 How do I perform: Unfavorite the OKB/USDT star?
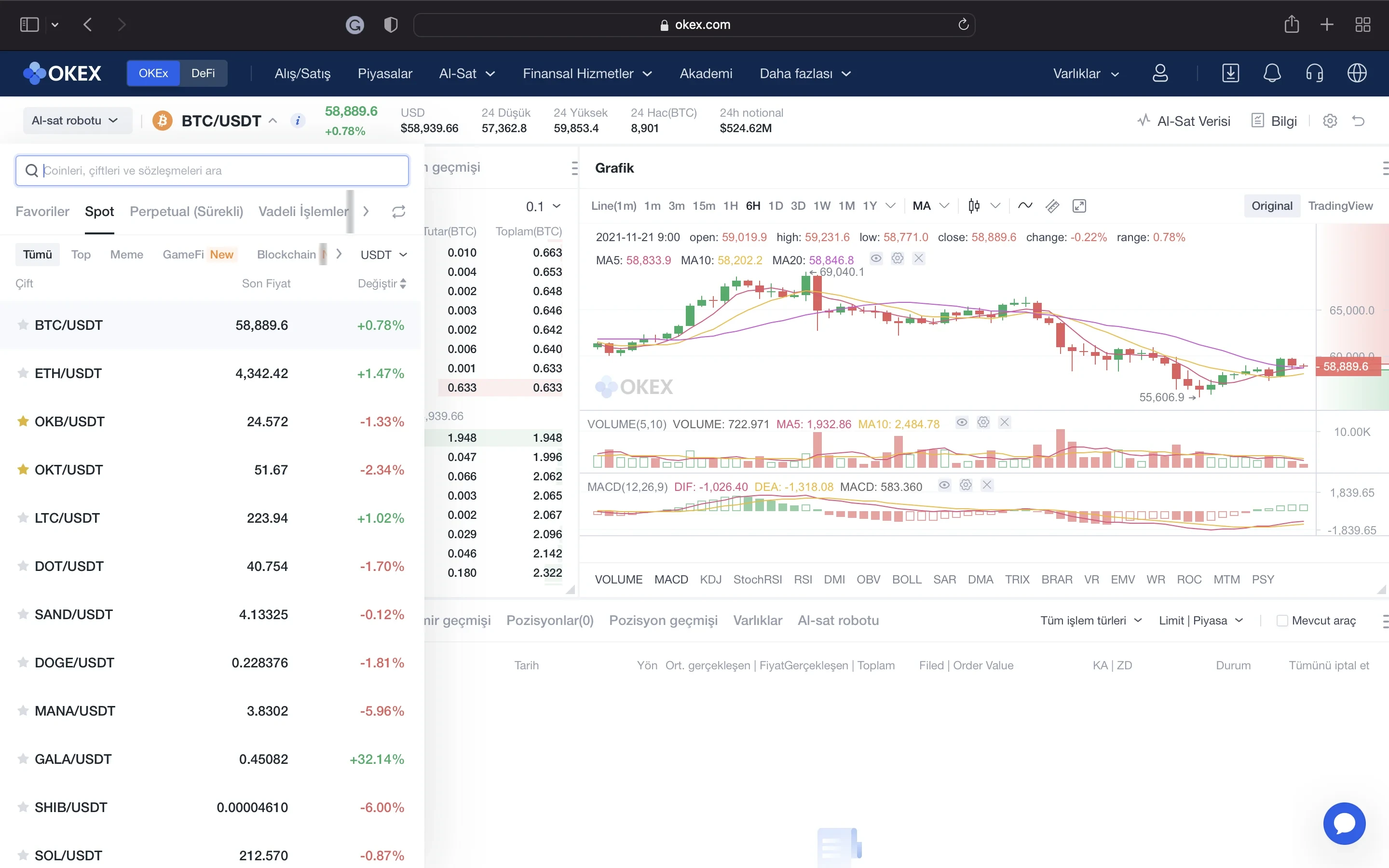tap(23, 421)
